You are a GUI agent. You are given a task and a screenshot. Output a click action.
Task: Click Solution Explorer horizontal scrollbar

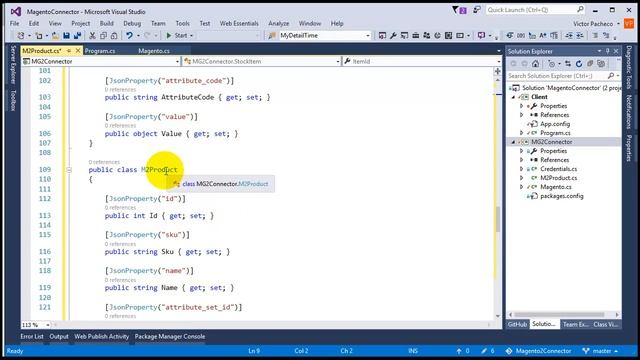559,315
